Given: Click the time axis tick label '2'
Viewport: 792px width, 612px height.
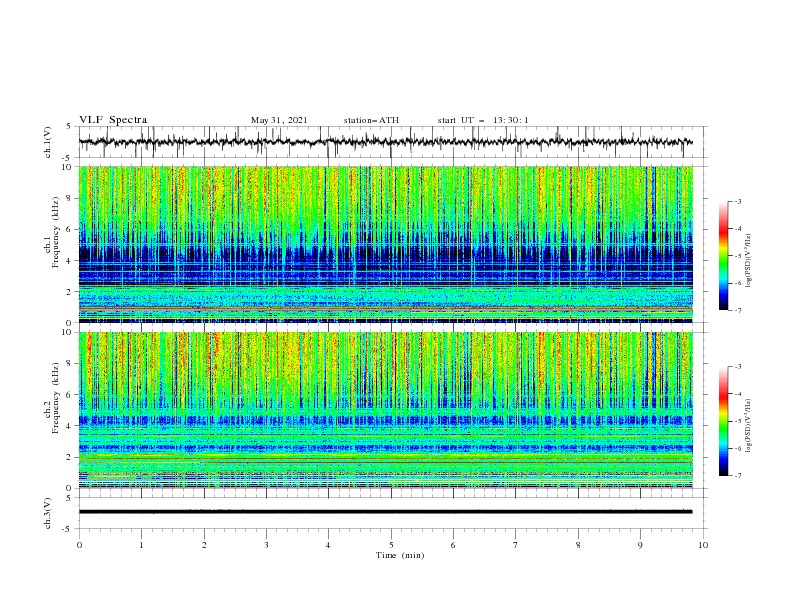Looking at the screenshot, I should click(204, 545).
